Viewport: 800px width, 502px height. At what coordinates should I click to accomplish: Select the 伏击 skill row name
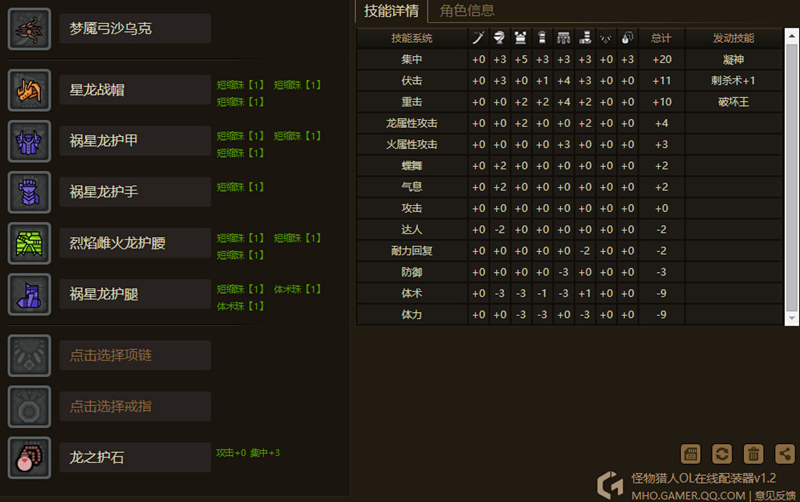click(x=412, y=81)
